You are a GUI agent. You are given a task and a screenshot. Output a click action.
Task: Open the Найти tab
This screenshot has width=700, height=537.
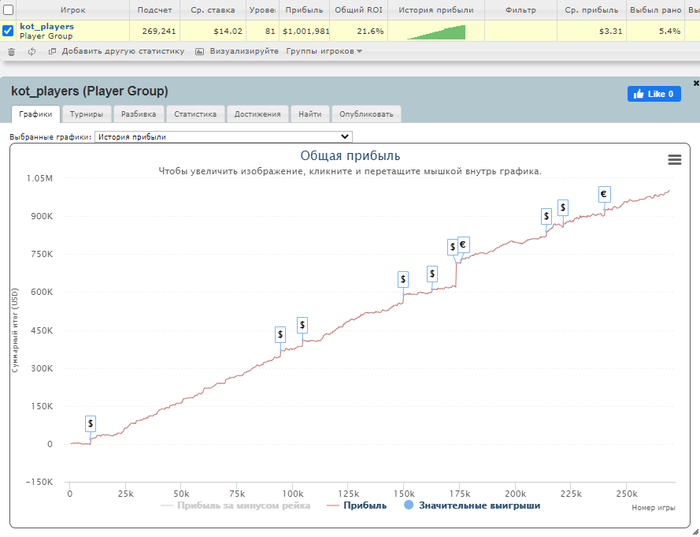click(x=310, y=114)
